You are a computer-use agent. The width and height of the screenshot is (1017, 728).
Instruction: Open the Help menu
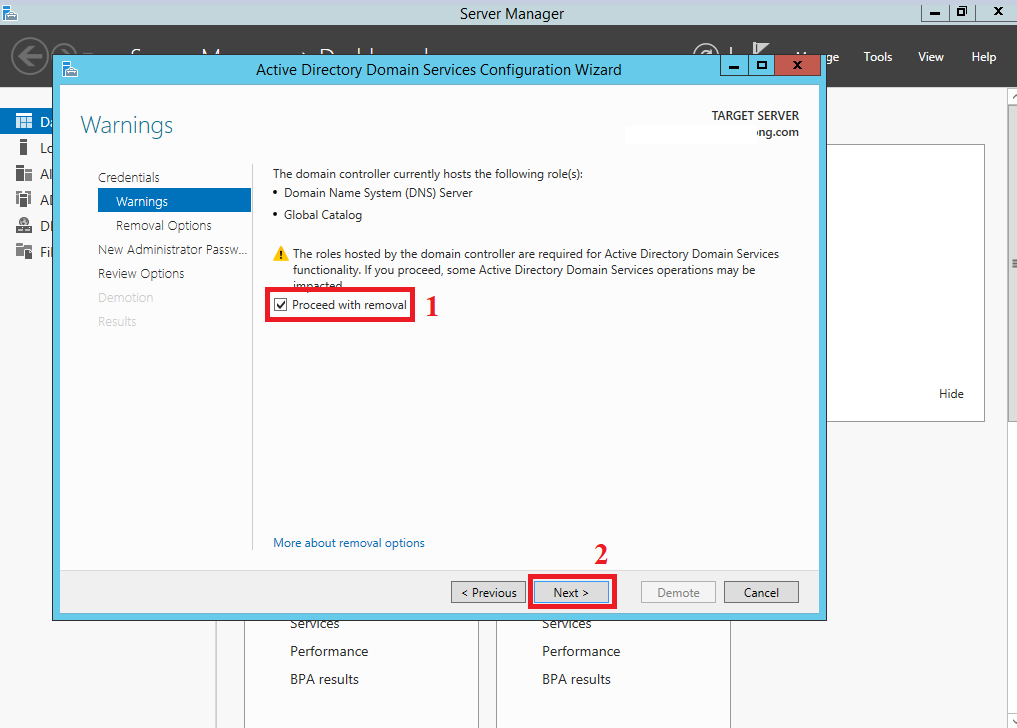point(983,57)
